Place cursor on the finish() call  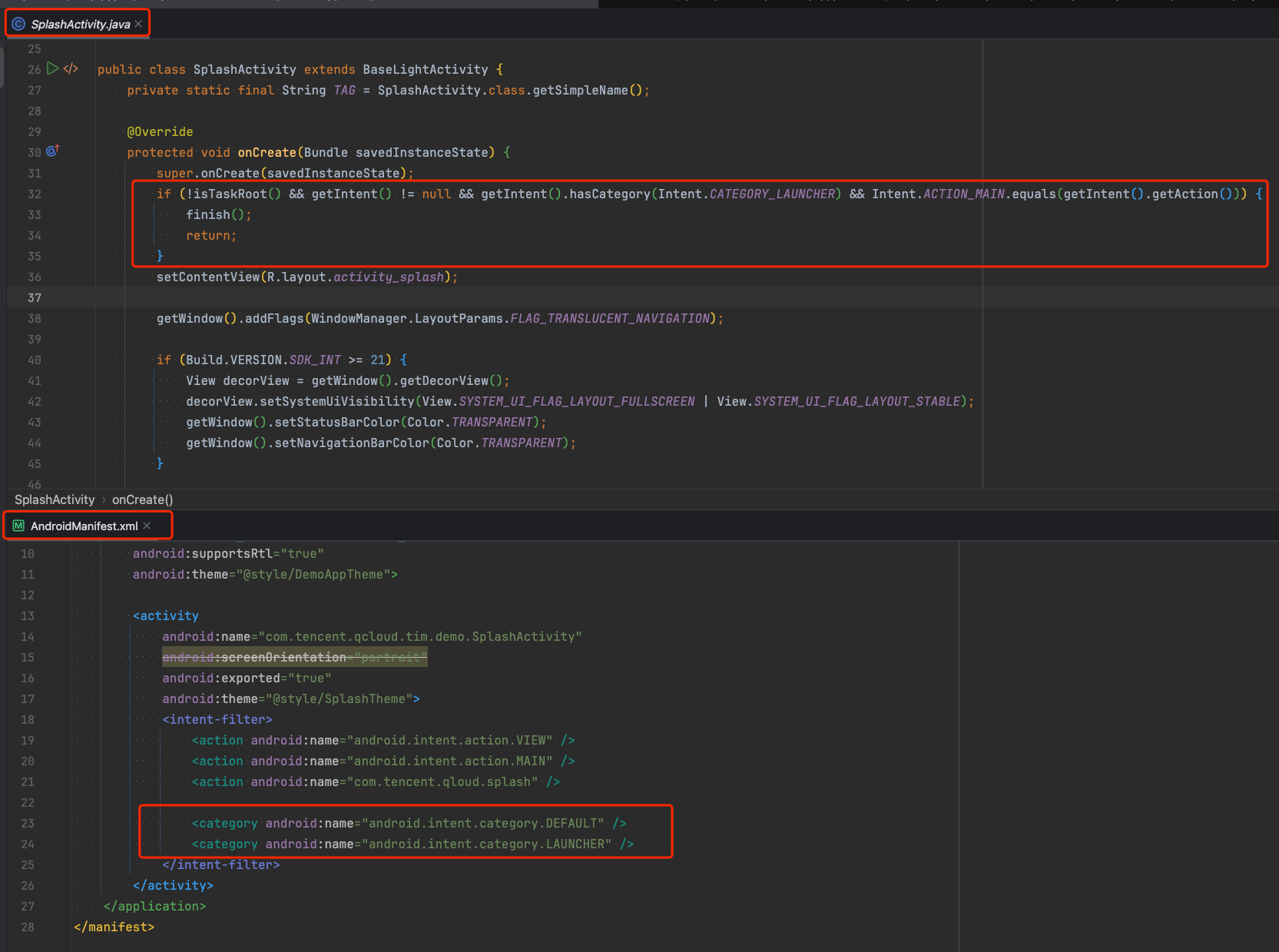click(207, 215)
